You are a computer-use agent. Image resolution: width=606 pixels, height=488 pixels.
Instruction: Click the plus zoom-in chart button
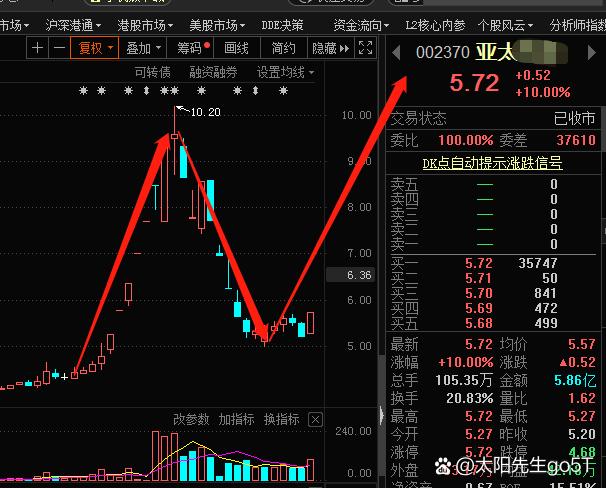tap(37, 48)
